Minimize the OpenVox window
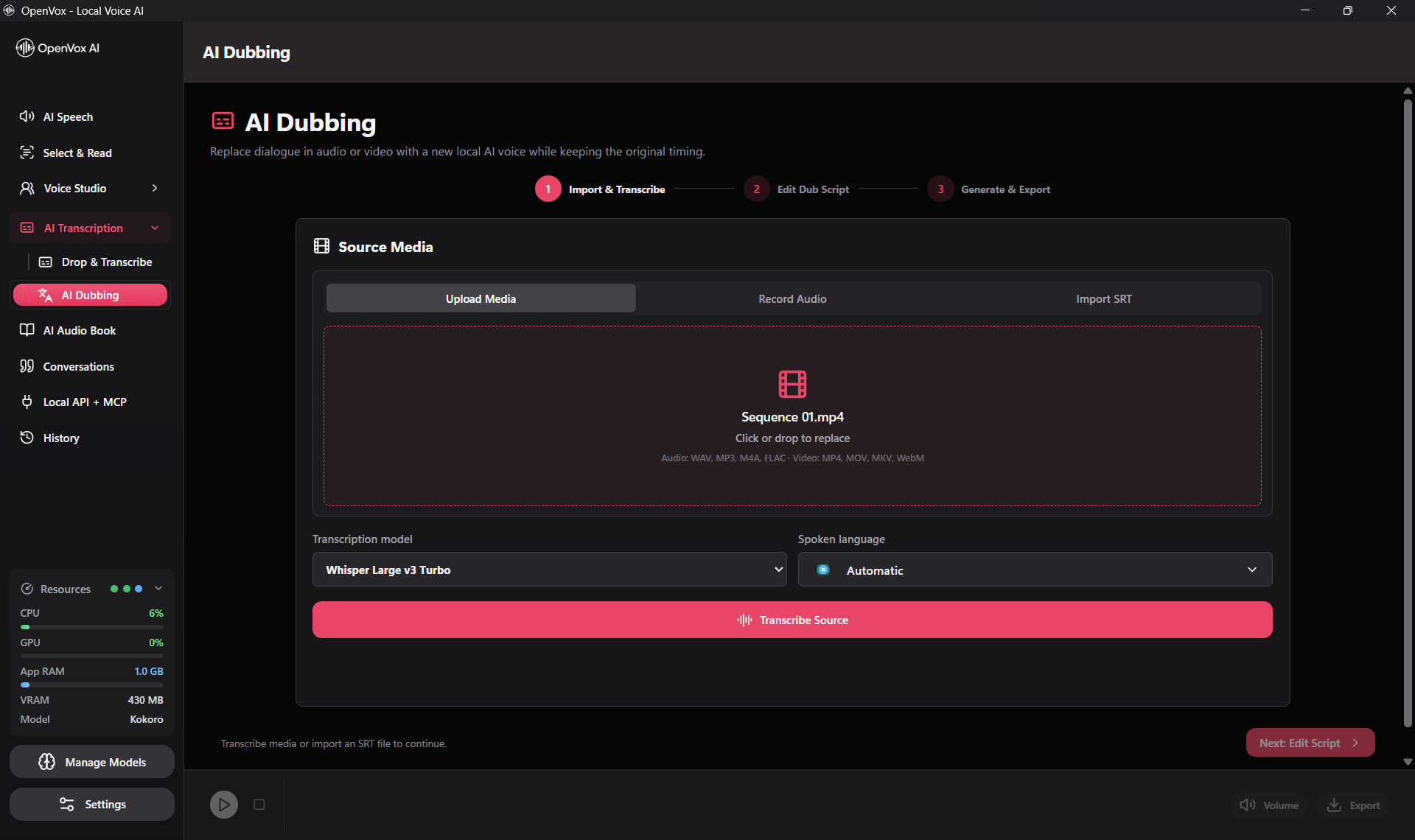This screenshot has width=1415, height=840. click(x=1305, y=10)
